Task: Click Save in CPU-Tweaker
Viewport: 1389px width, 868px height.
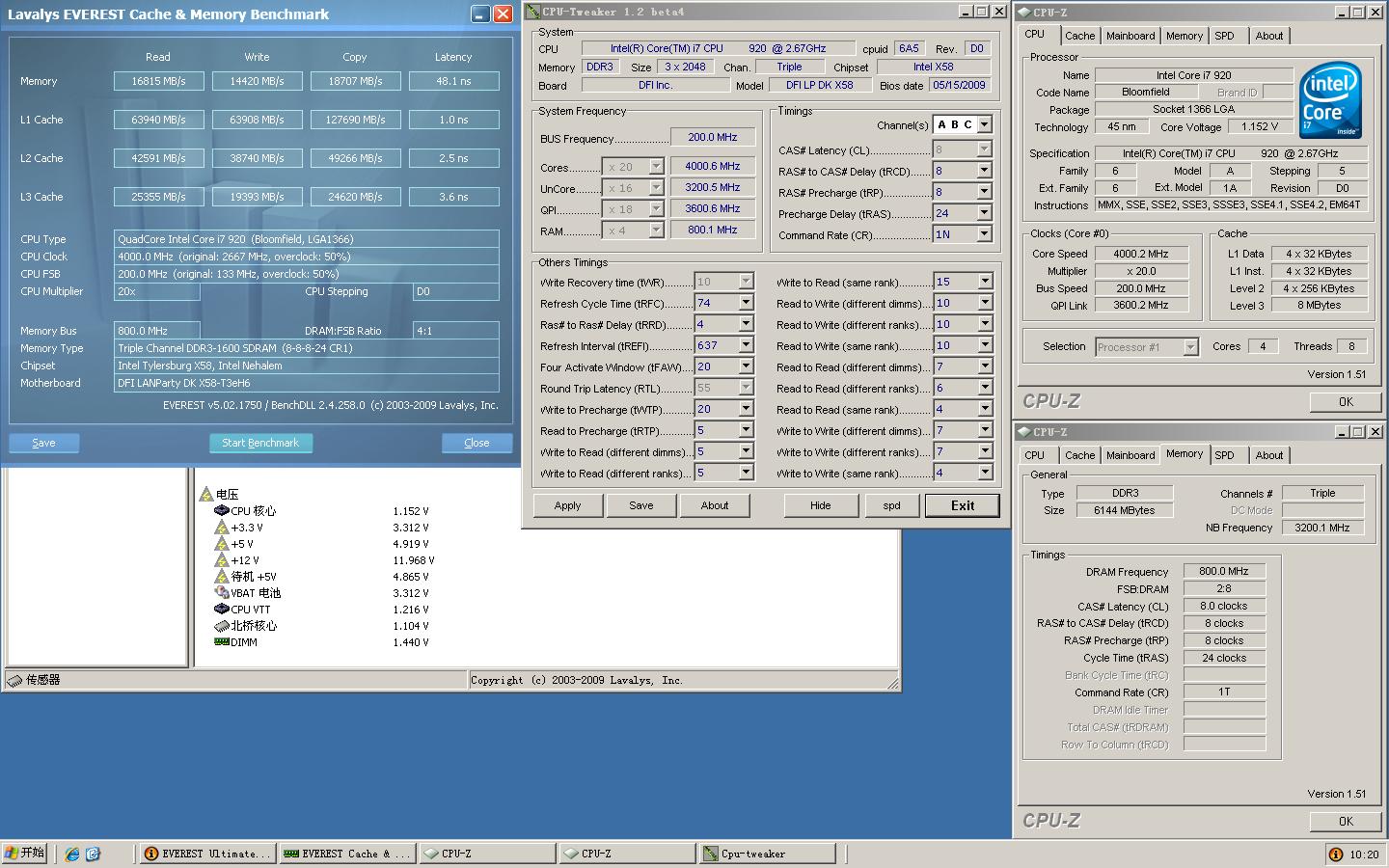Action: 641,505
